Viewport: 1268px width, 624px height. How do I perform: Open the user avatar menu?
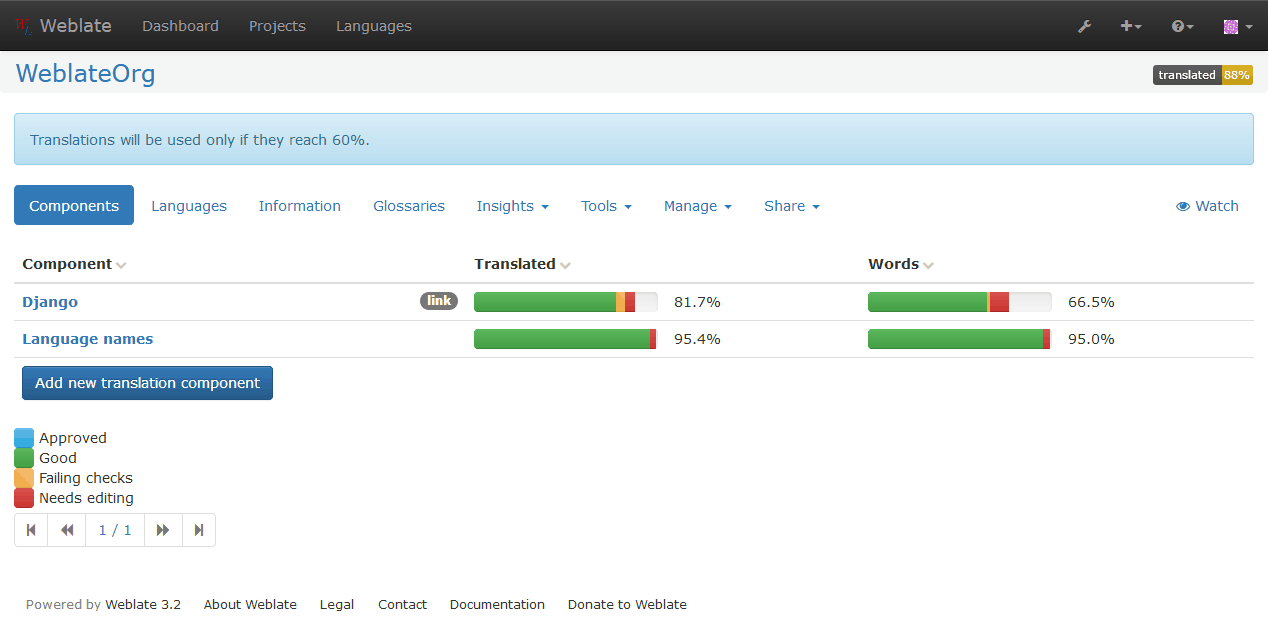(1238, 26)
